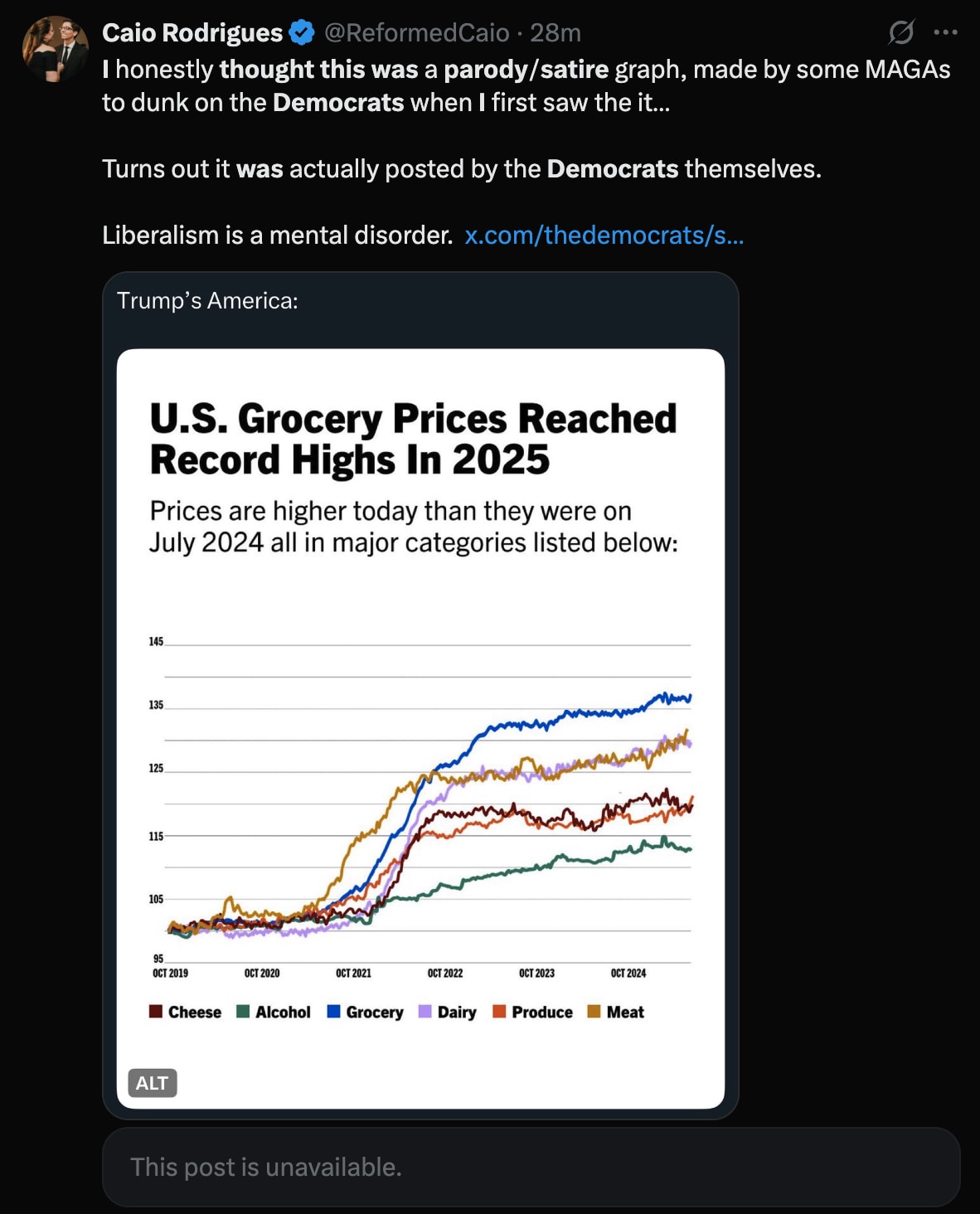Click the blue verified badge icon

click(302, 33)
